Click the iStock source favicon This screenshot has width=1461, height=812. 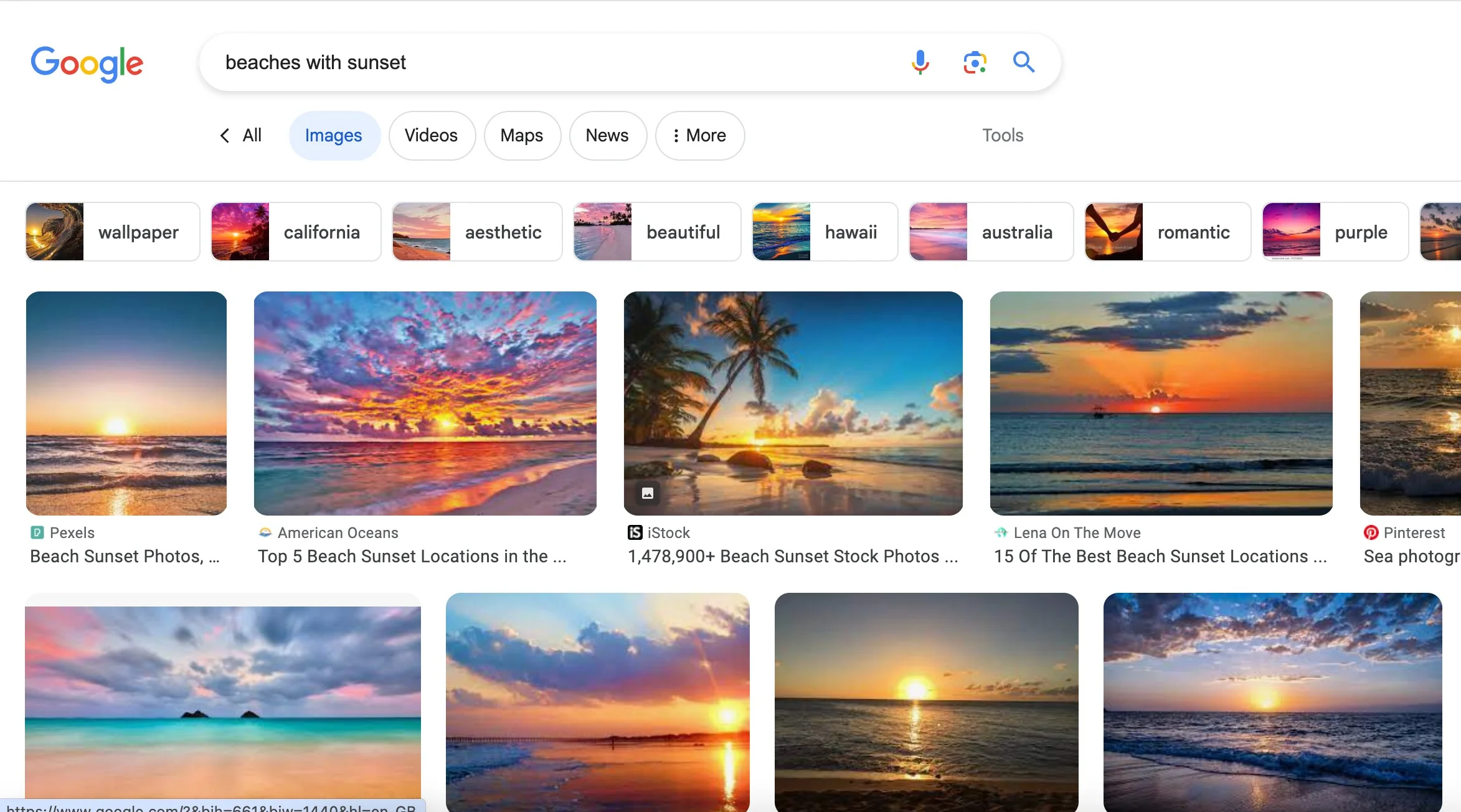coord(635,532)
